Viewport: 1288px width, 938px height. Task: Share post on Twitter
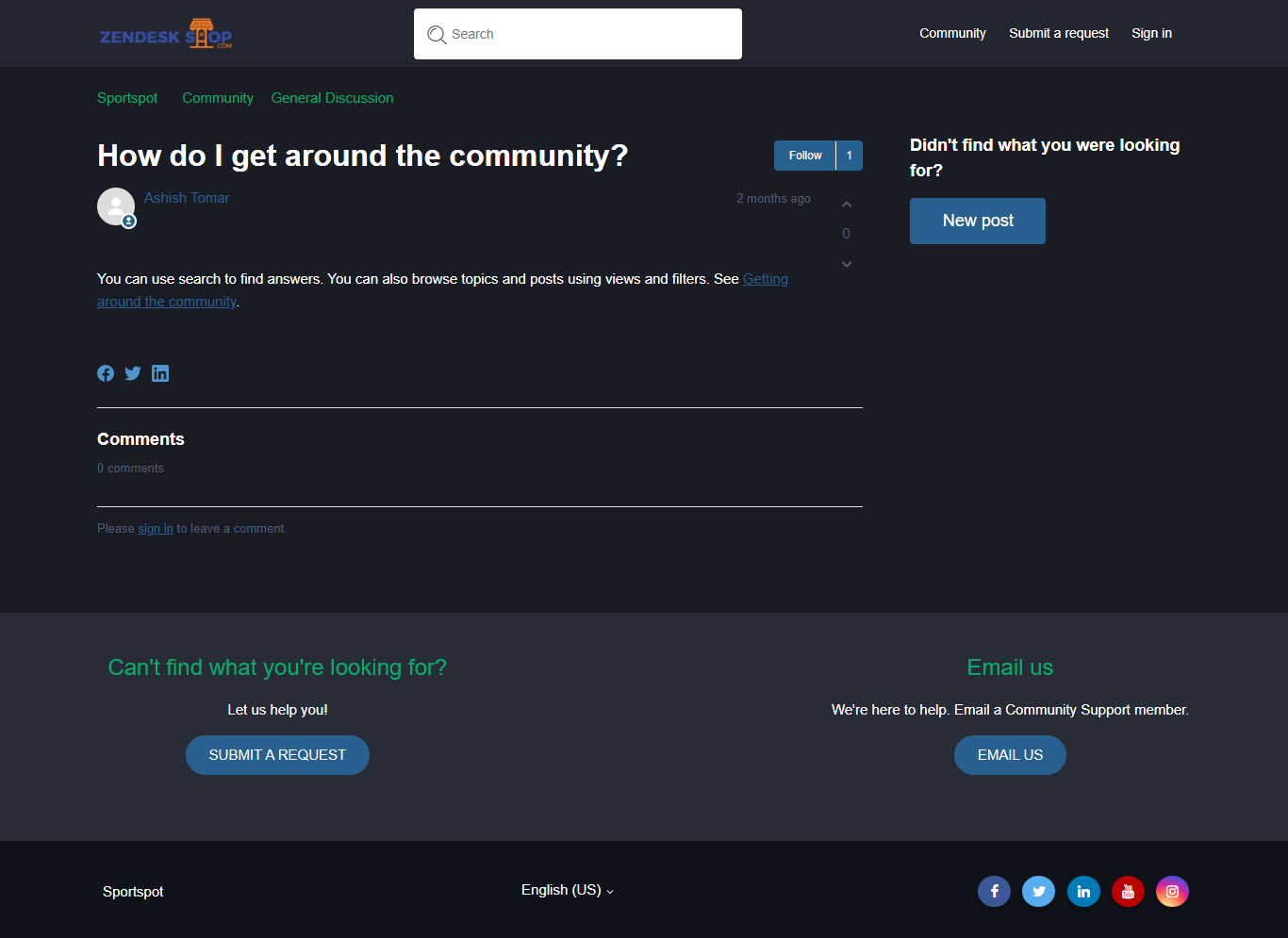(x=133, y=373)
